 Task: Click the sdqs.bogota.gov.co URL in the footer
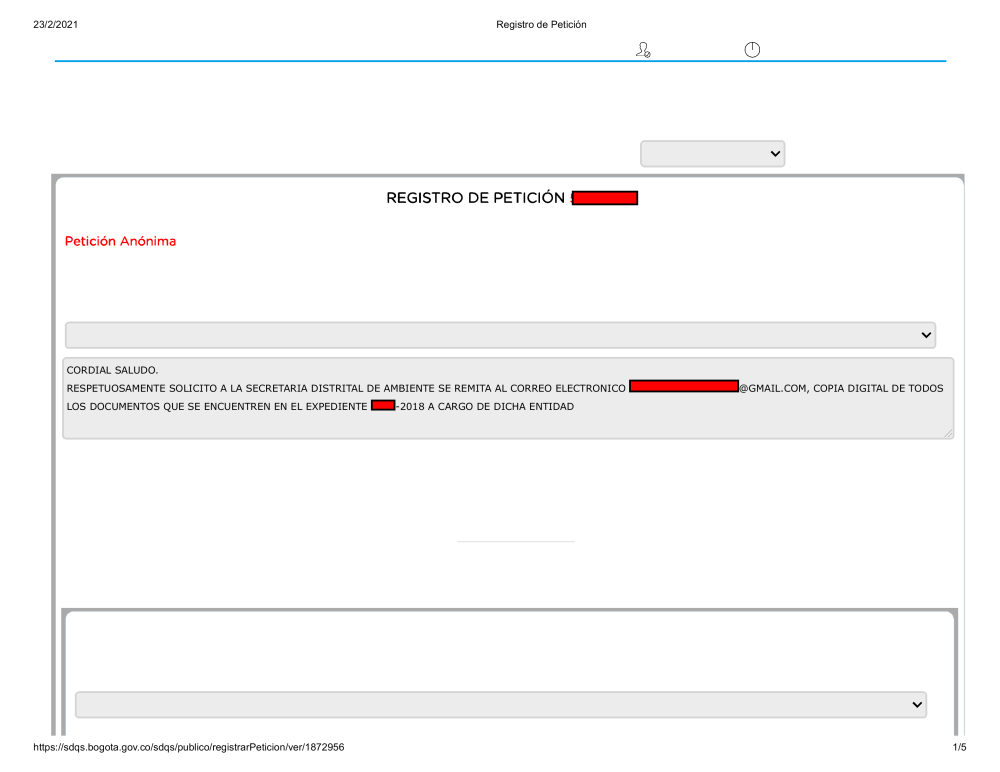(190, 747)
